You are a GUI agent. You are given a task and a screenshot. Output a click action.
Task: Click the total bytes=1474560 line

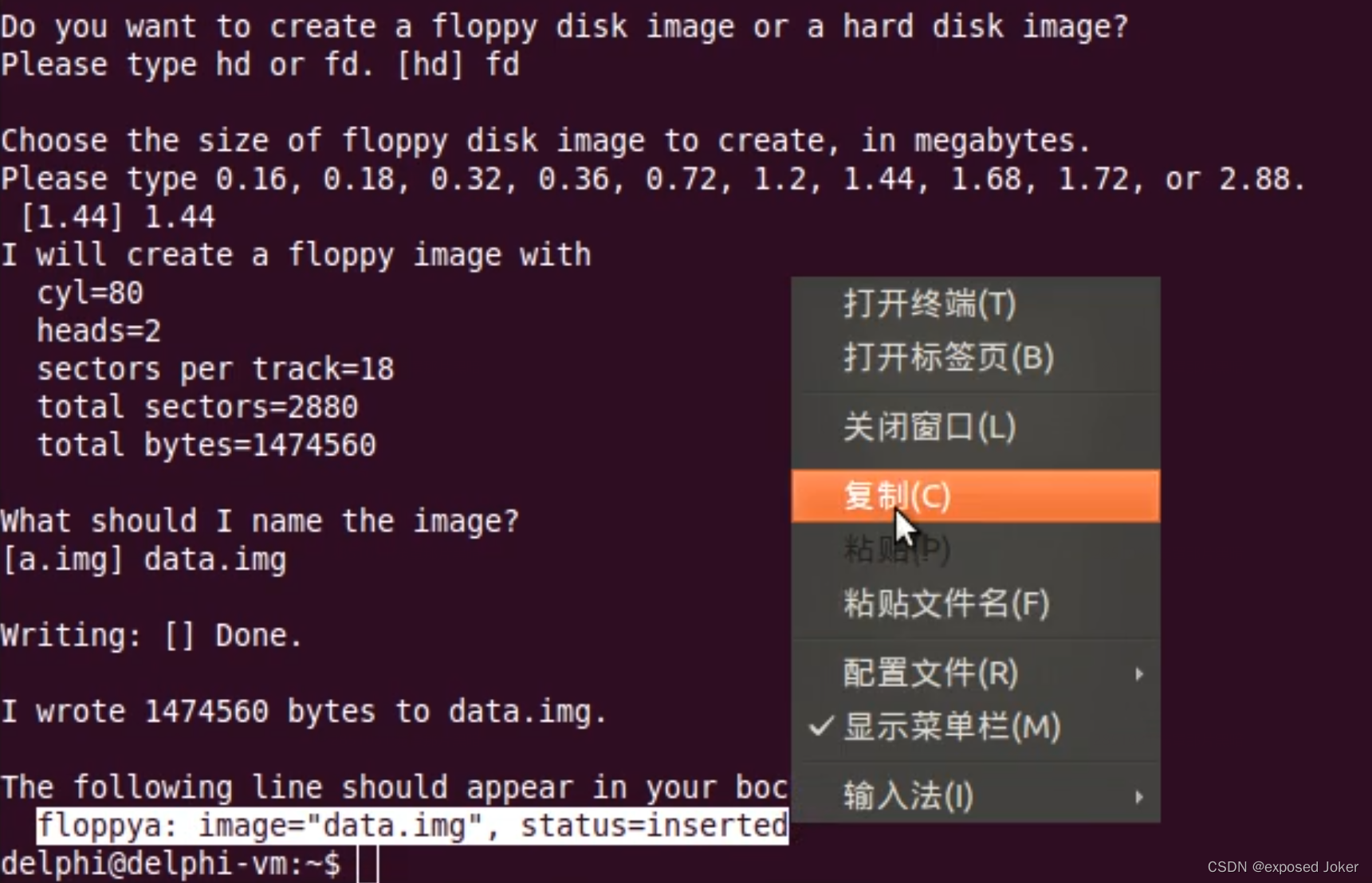tap(206, 445)
